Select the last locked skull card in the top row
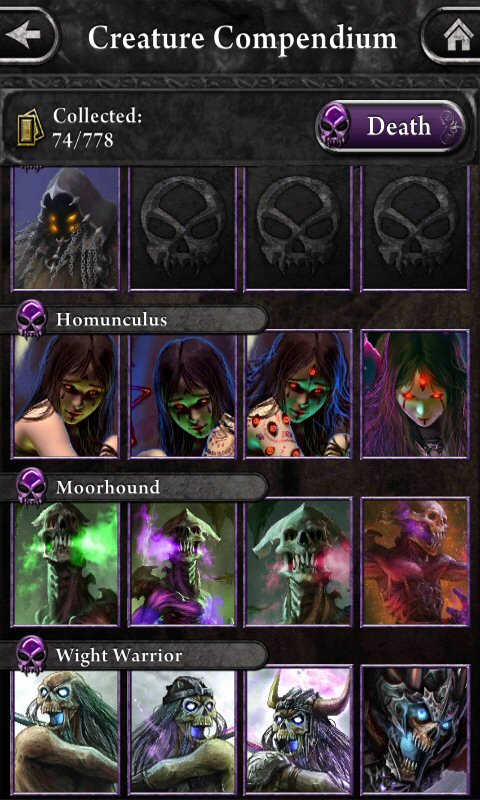480x800 pixels. (415, 228)
